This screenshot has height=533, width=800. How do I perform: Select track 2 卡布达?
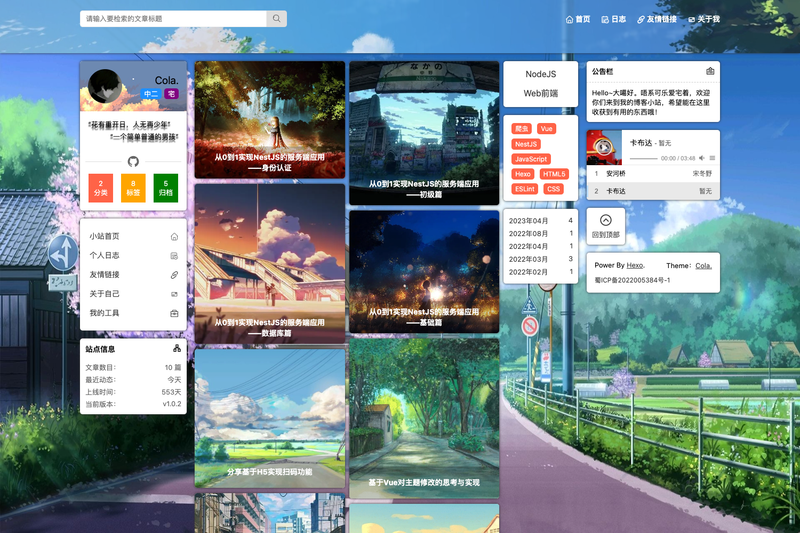653,191
